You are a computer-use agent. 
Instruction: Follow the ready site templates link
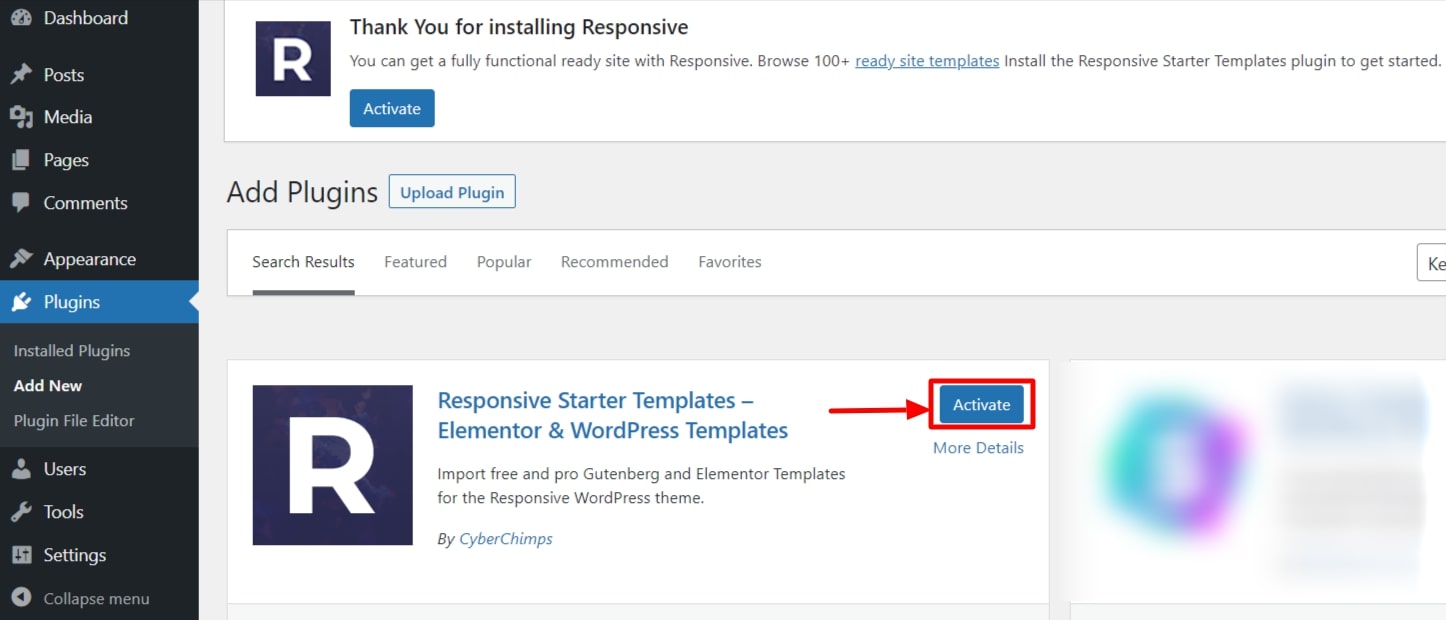point(927,61)
